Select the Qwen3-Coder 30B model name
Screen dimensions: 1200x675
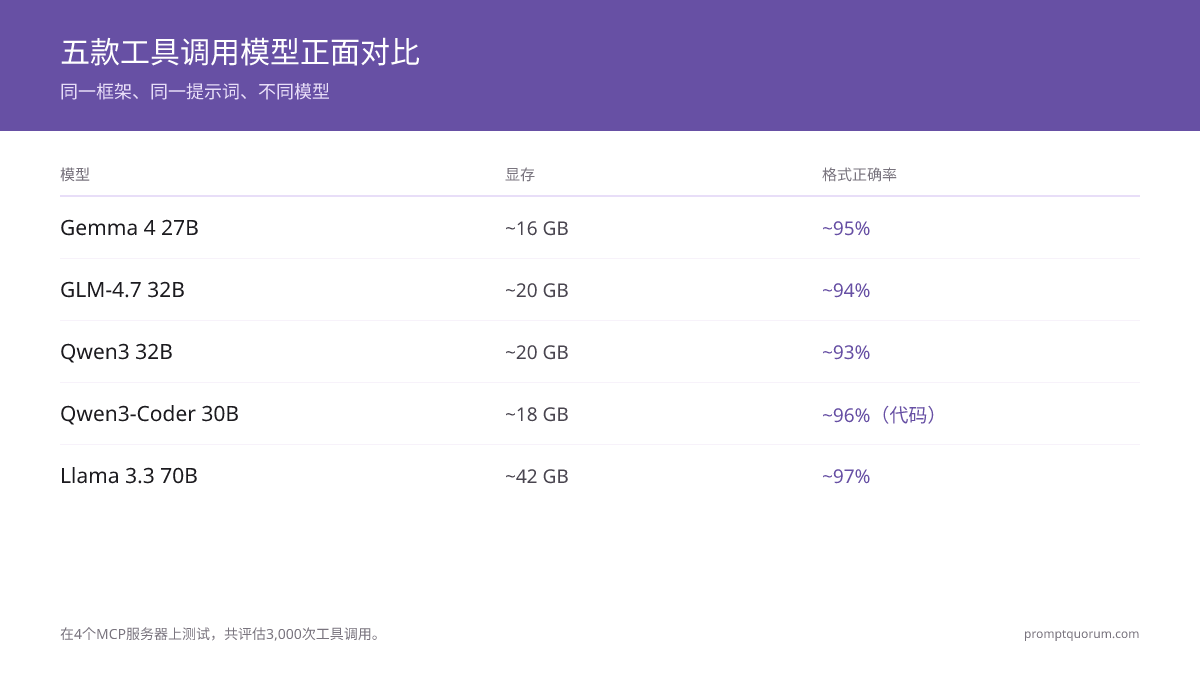click(x=149, y=414)
